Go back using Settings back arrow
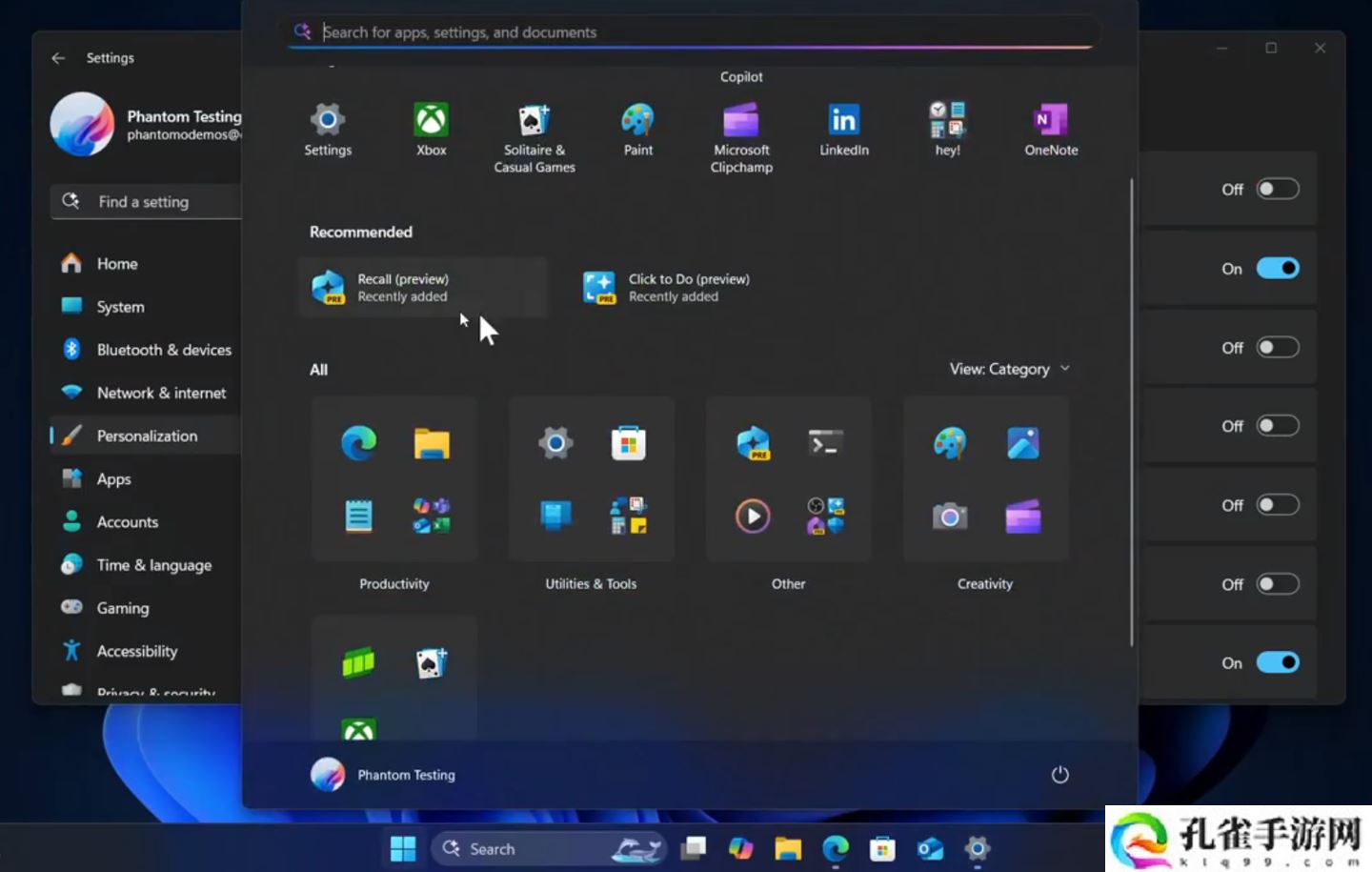Image resolution: width=1372 pixels, height=872 pixels. pos(59,58)
